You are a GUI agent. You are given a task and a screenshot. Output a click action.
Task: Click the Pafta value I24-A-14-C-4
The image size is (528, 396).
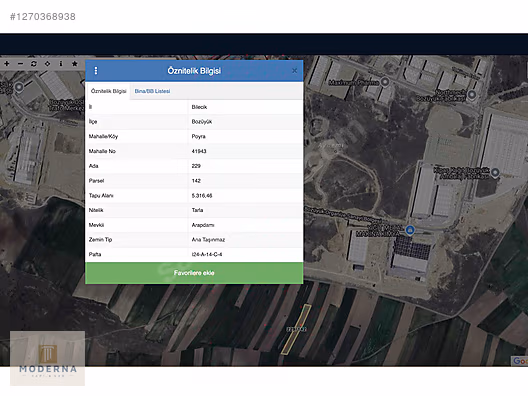tap(207, 255)
